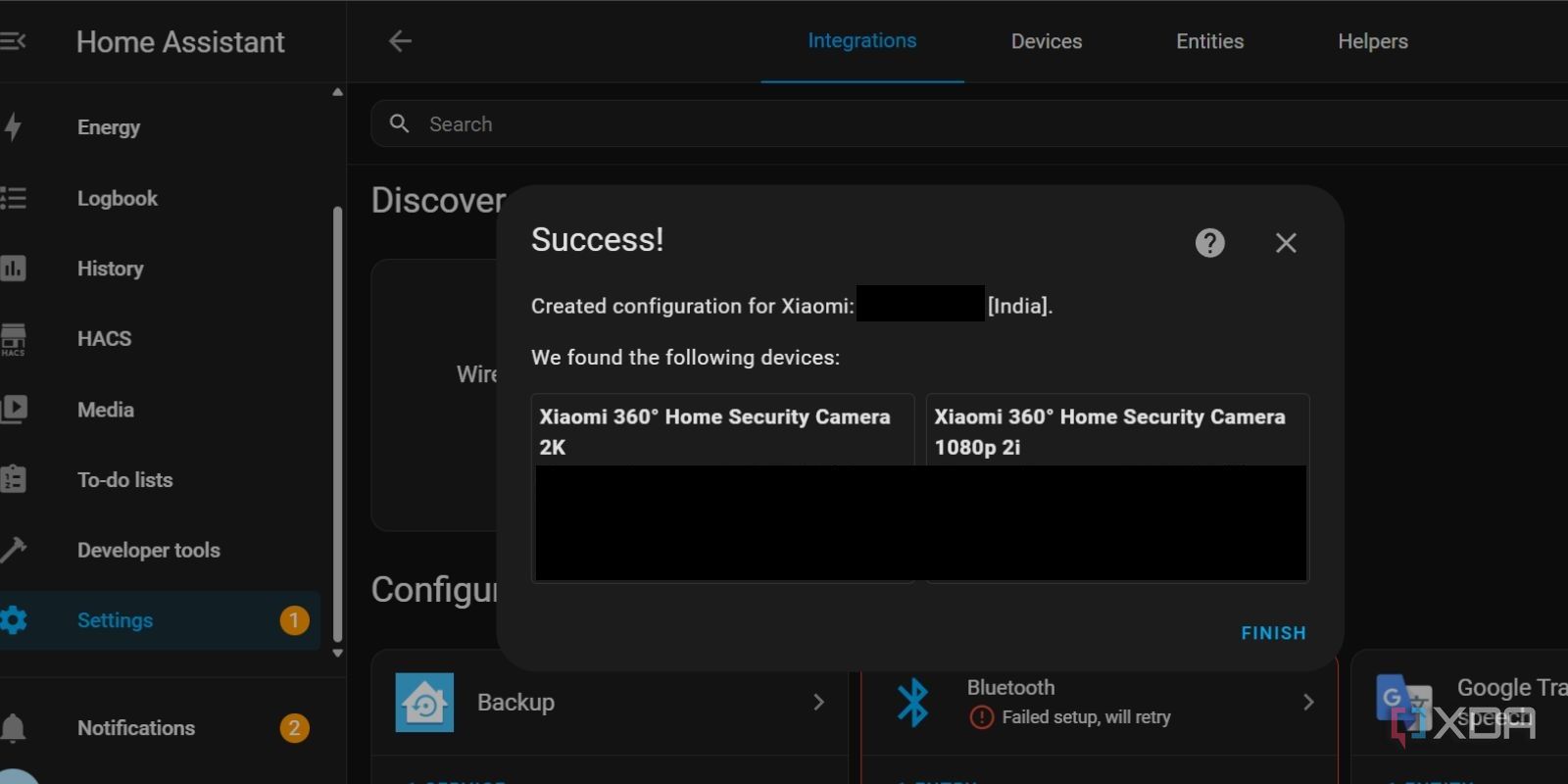Image resolution: width=1568 pixels, height=784 pixels.
Task: Click the To-do lists clipboard icon
Action: (x=13, y=479)
